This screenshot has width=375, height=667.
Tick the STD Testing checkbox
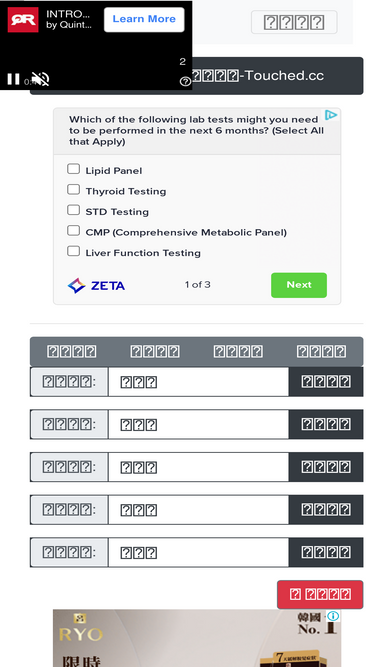[x=74, y=210]
